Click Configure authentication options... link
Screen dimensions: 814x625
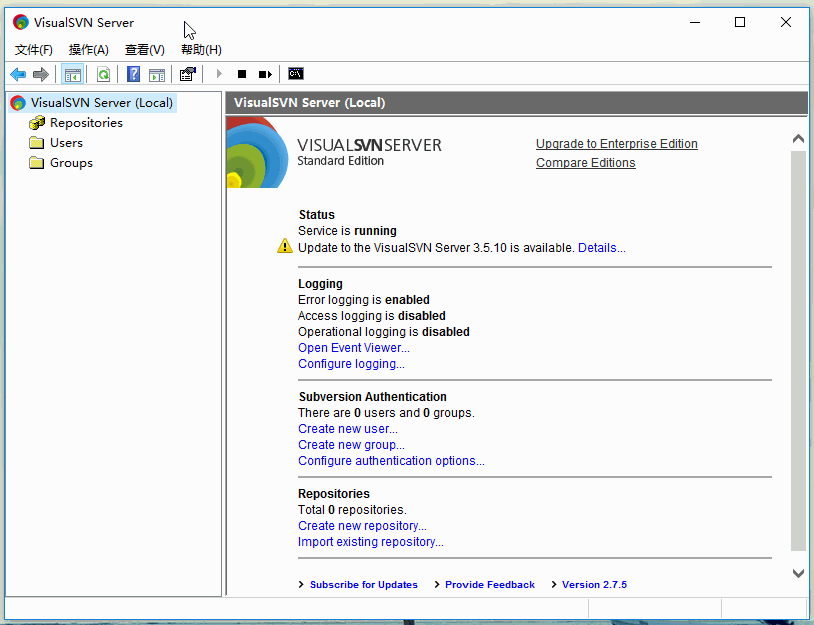pos(391,461)
